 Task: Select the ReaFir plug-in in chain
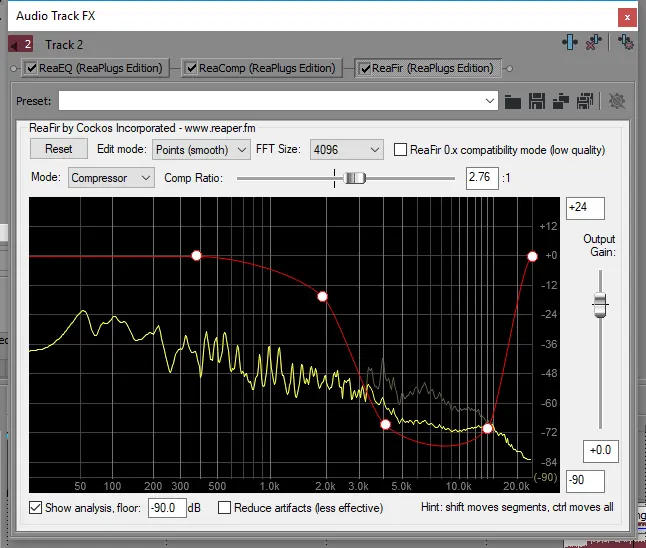[x=432, y=68]
